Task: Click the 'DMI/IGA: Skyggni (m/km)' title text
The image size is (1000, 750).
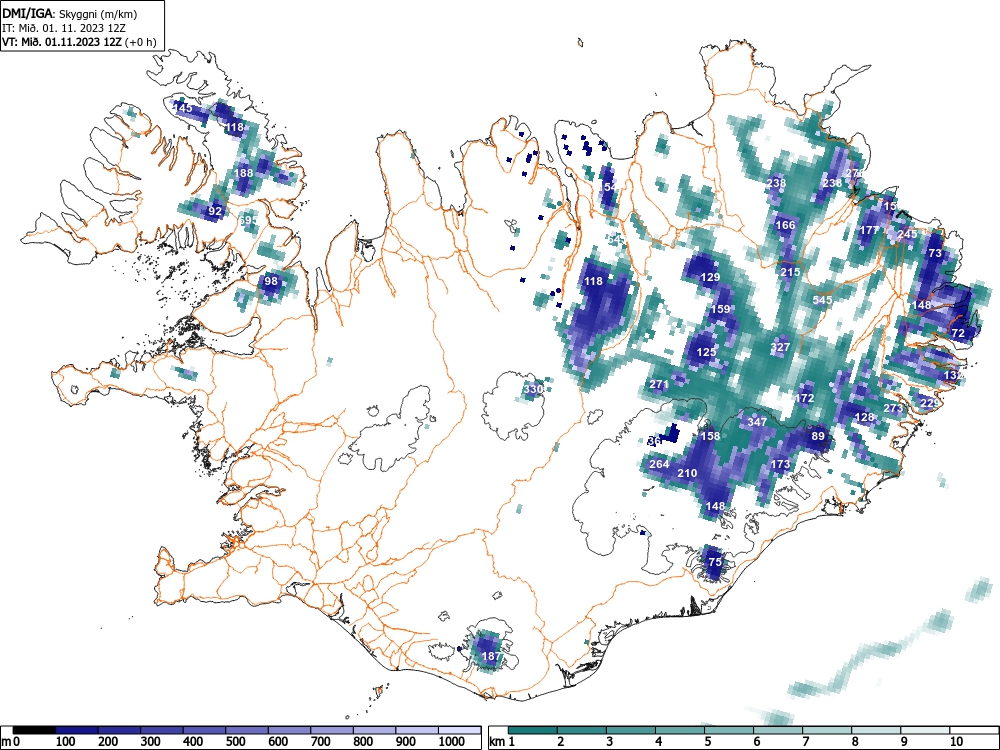Action: click(x=70, y=13)
